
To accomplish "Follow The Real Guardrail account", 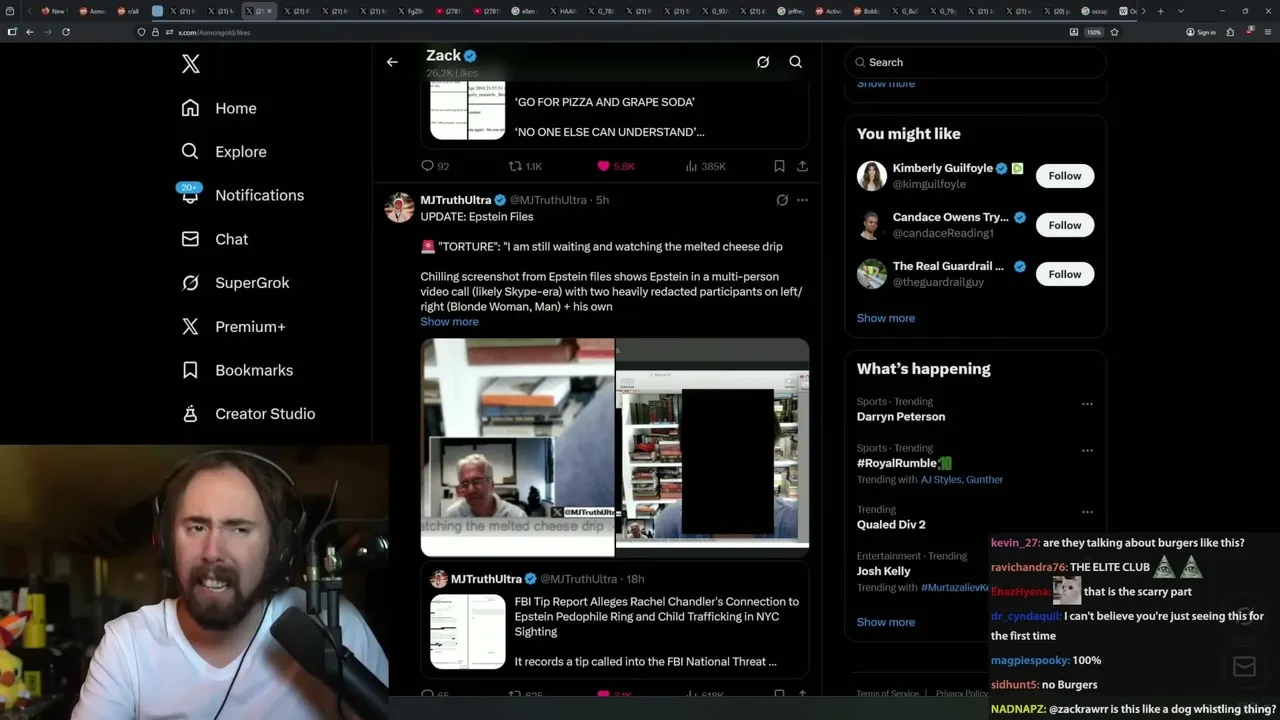I will tap(1065, 274).
